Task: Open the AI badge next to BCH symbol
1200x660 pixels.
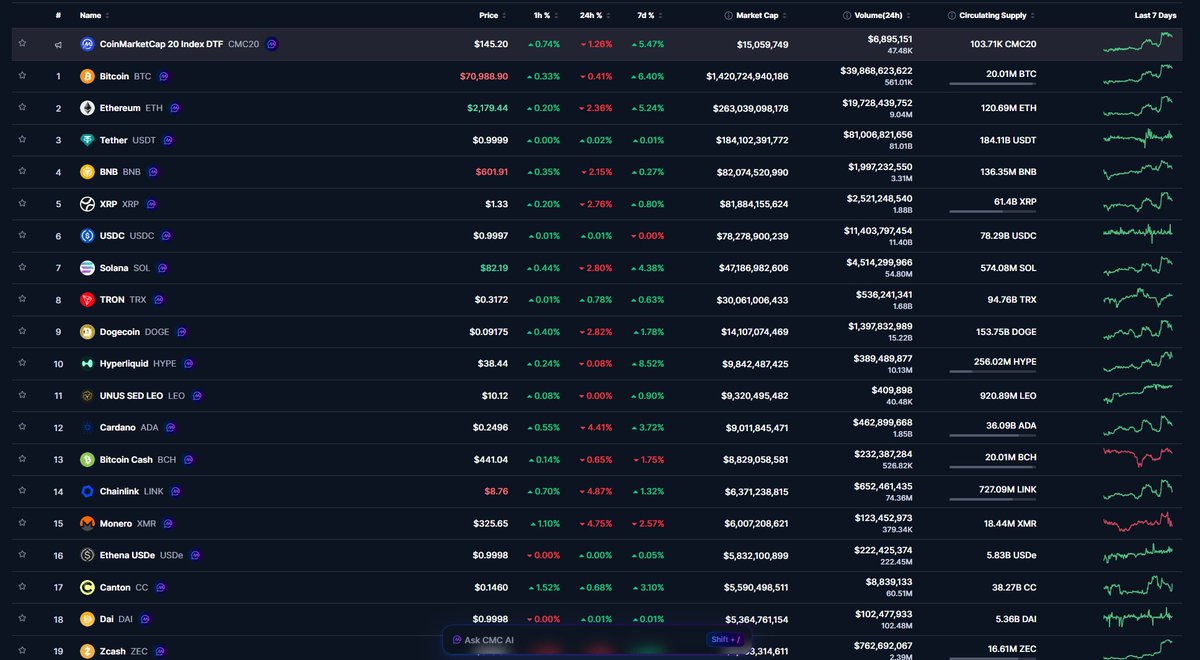Action: tap(188, 460)
